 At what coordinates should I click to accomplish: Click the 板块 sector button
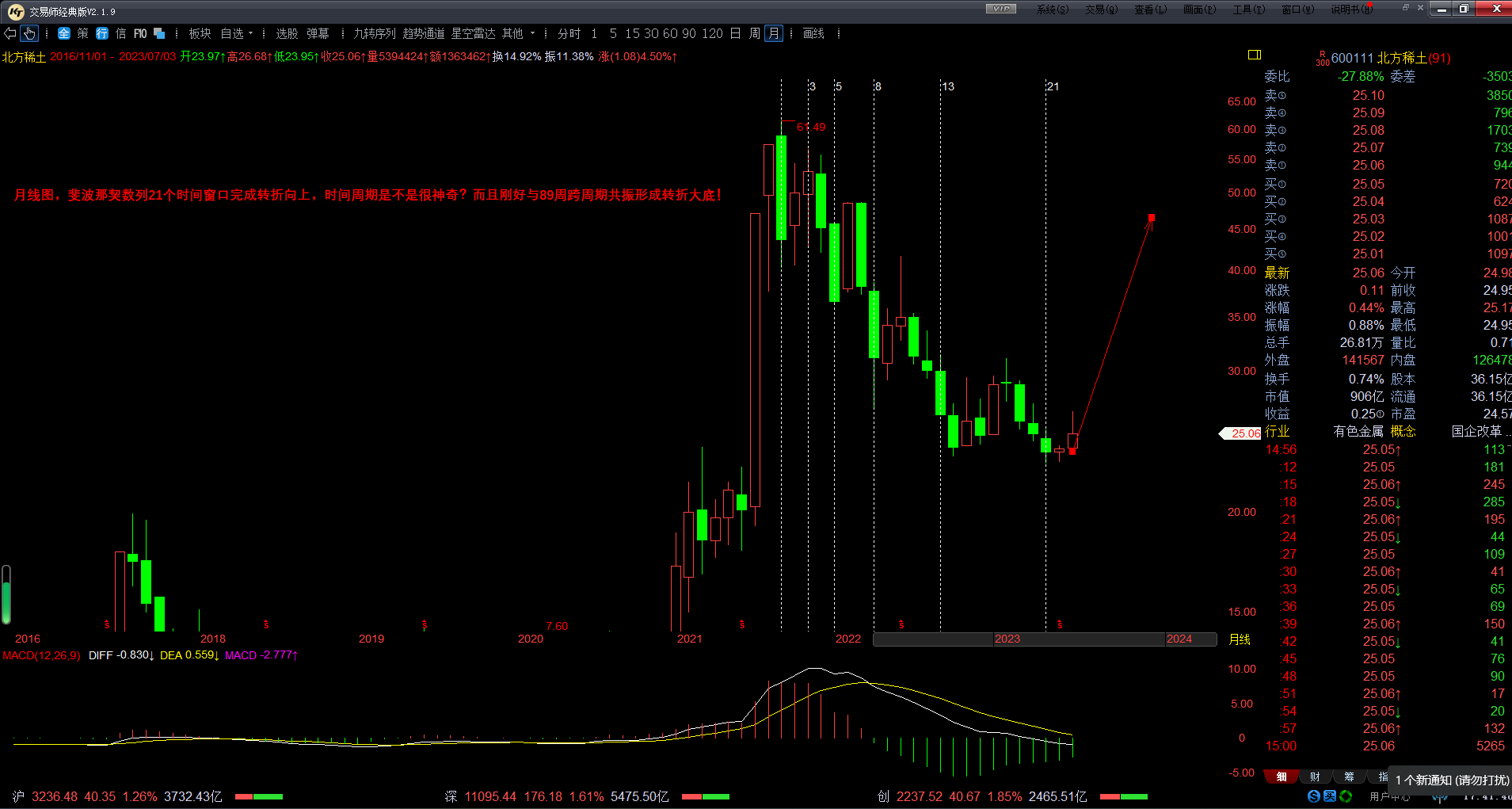200,33
